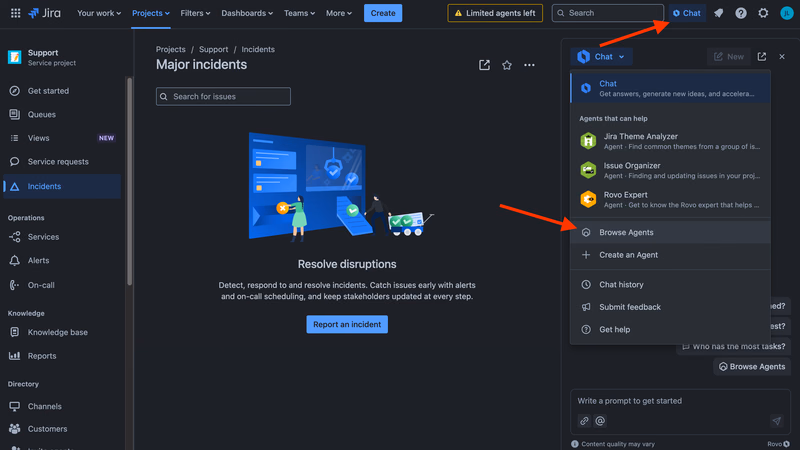Screen dimensions: 800x450
Task: Open Channels under Directory
Action: click(x=62, y=406)
